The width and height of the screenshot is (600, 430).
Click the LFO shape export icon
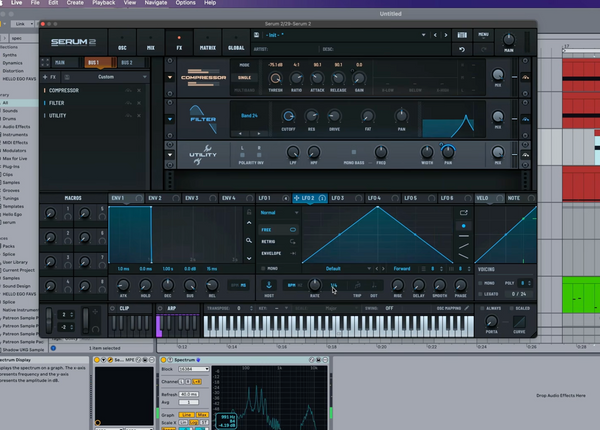[463, 213]
